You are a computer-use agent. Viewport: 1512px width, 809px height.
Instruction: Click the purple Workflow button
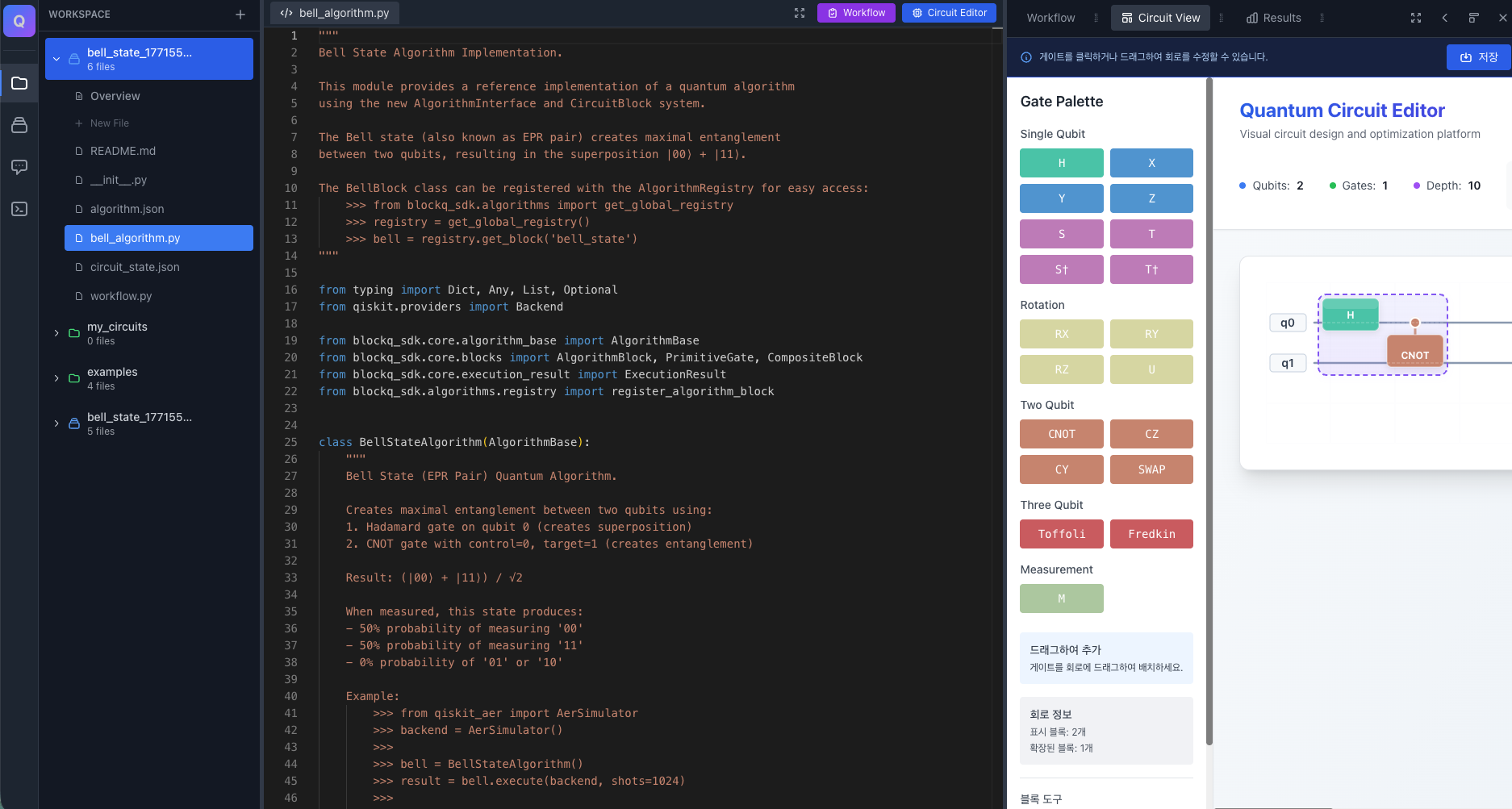pyautogui.click(x=856, y=13)
